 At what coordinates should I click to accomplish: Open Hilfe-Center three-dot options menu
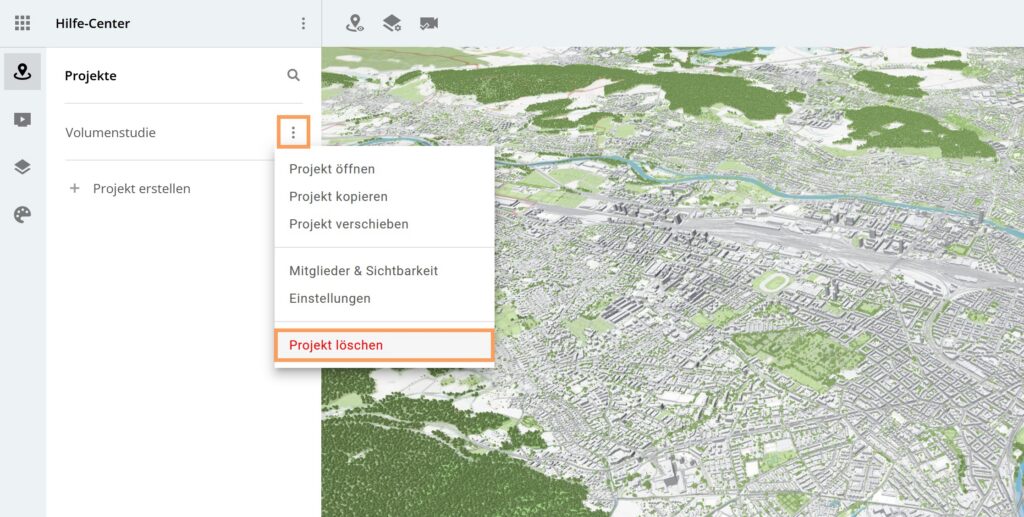(x=303, y=23)
